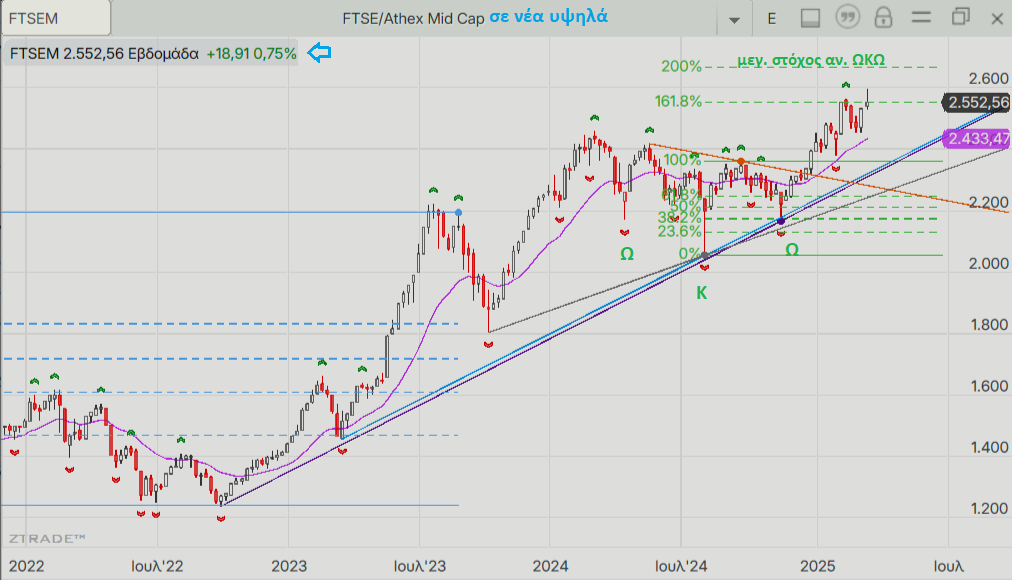Click the blue anchor dot on horizontal line
The width and height of the screenshot is (1012, 580).
(x=458, y=212)
